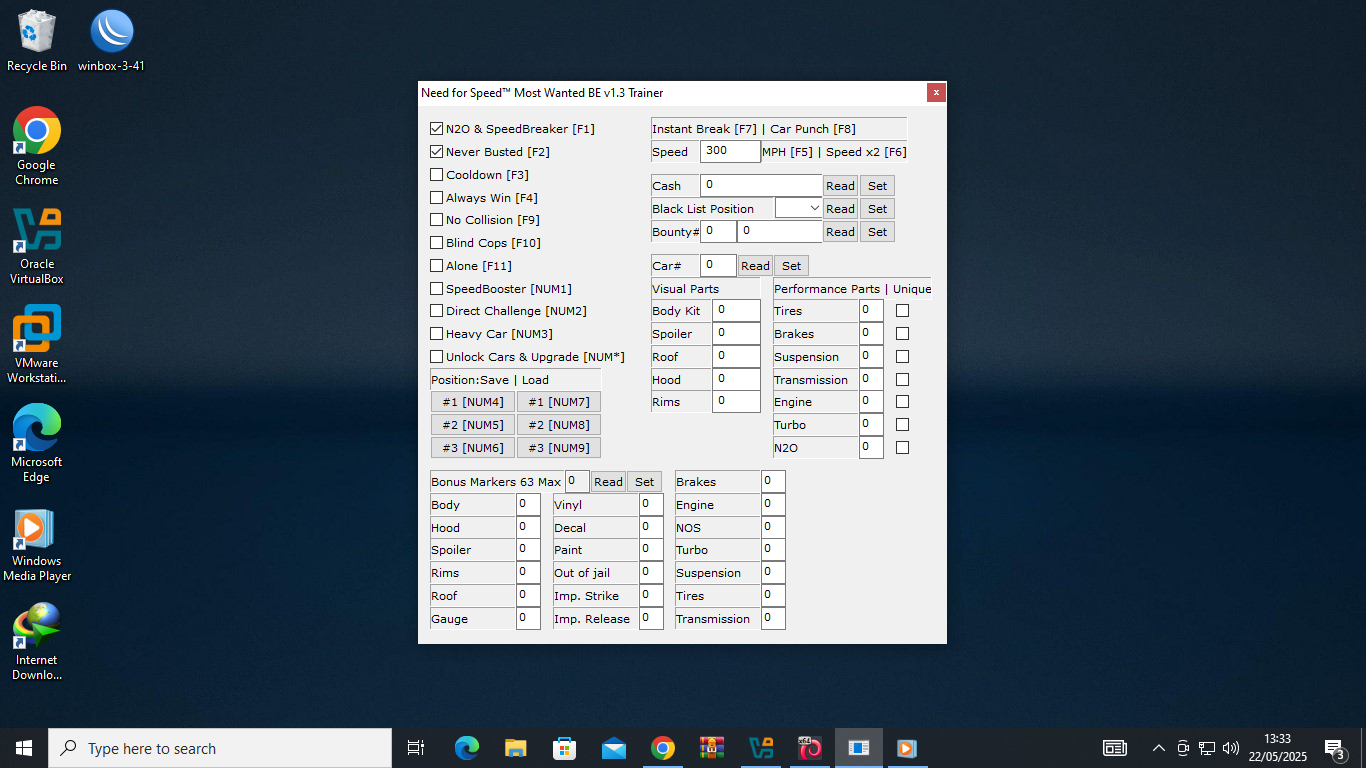The width and height of the screenshot is (1366, 768).
Task: Launch Google Chrome from the desktop
Action: coord(37,146)
